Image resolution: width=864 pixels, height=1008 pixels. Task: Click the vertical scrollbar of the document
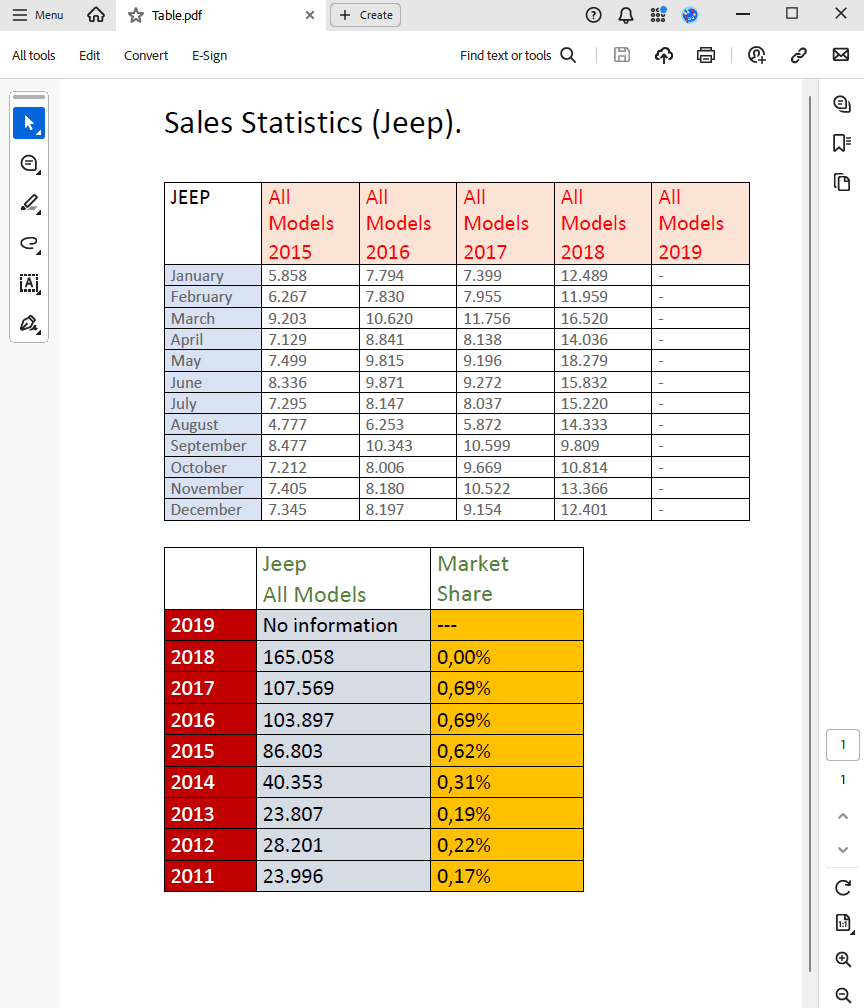(x=809, y=500)
